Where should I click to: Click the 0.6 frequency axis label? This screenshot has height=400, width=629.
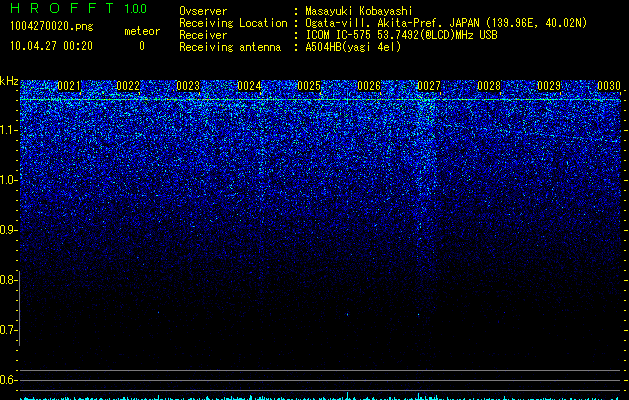point(8,380)
